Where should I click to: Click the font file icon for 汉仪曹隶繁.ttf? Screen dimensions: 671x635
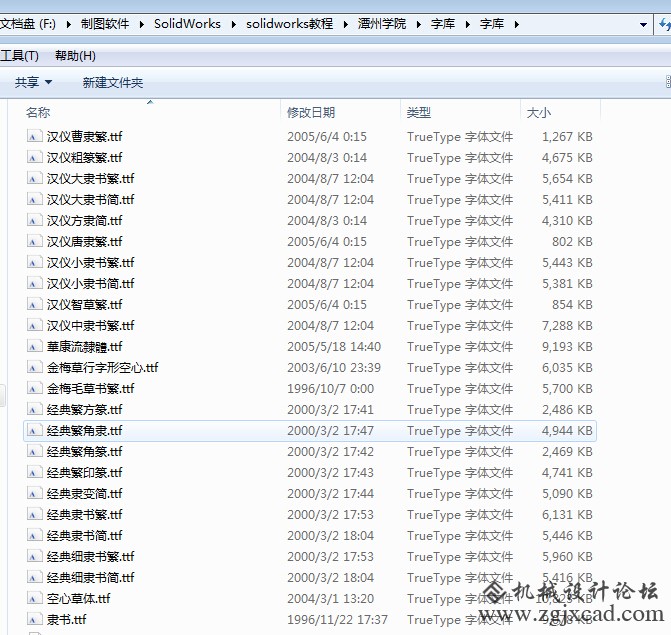coord(35,136)
